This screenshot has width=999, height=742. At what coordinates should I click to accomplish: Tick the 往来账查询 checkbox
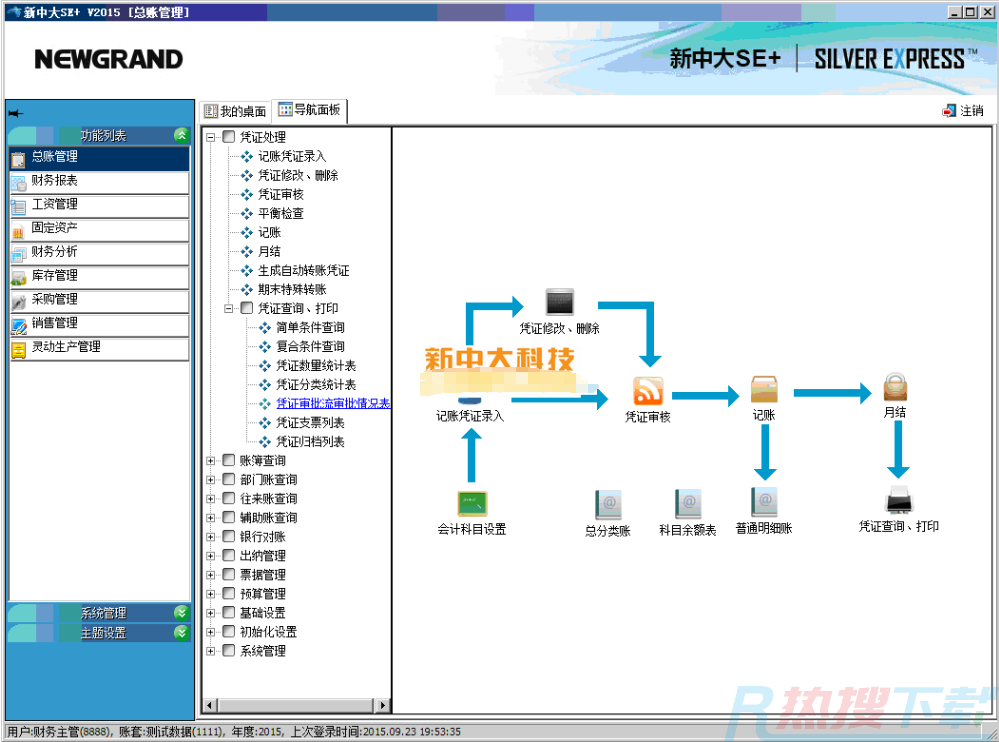click(229, 499)
